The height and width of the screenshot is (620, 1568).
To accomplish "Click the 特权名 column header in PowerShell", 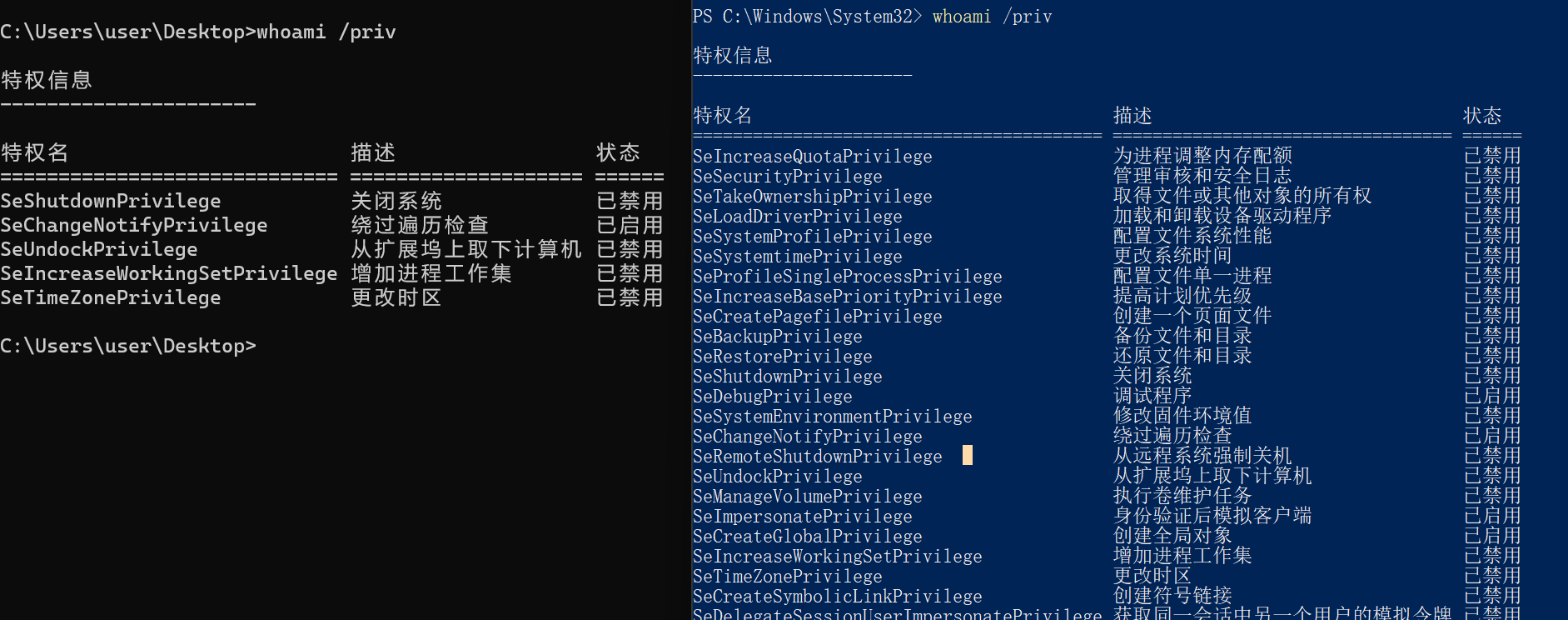I will click(x=722, y=116).
